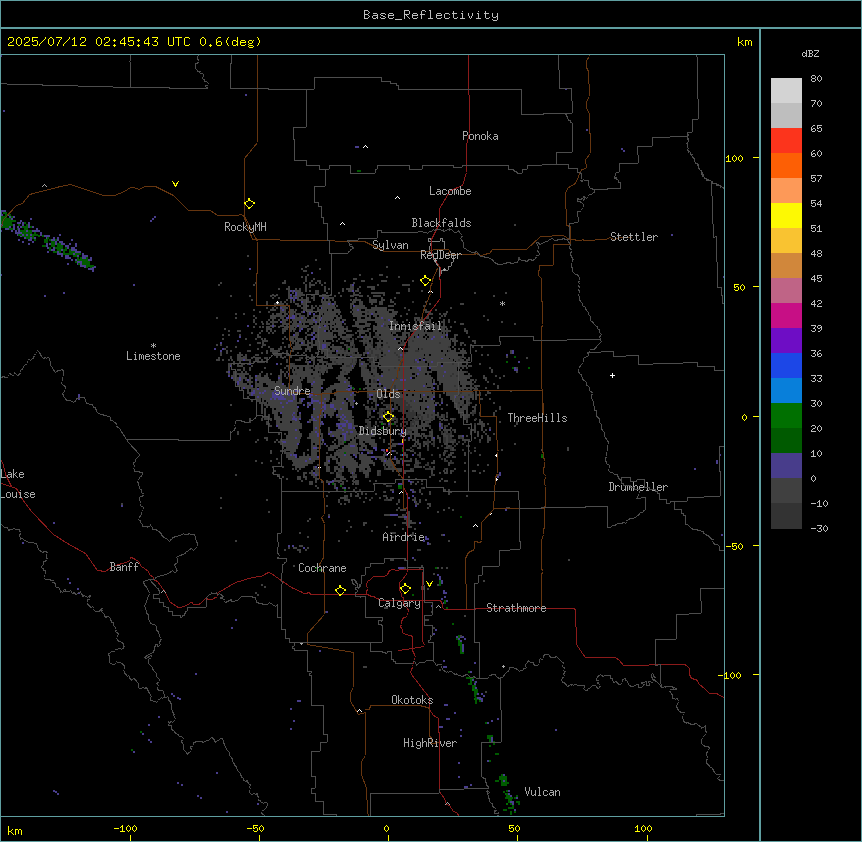Click the yellow km label in the upper right
The height and width of the screenshot is (842, 862).
(x=744, y=42)
